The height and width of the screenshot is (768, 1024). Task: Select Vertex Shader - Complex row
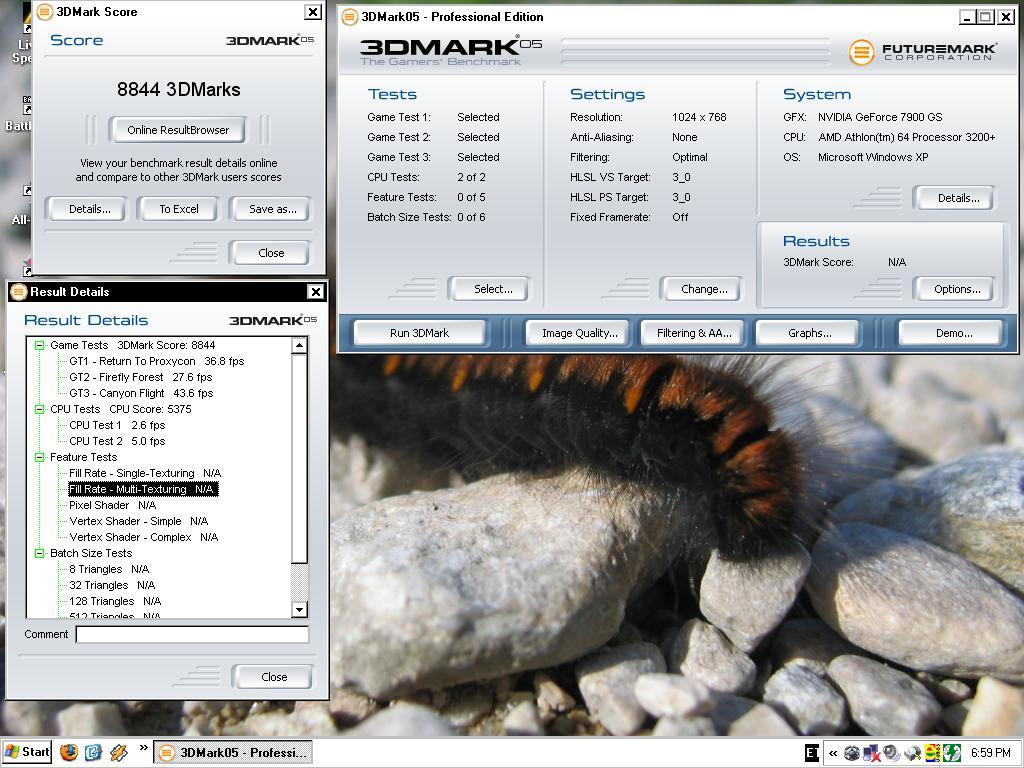point(144,537)
